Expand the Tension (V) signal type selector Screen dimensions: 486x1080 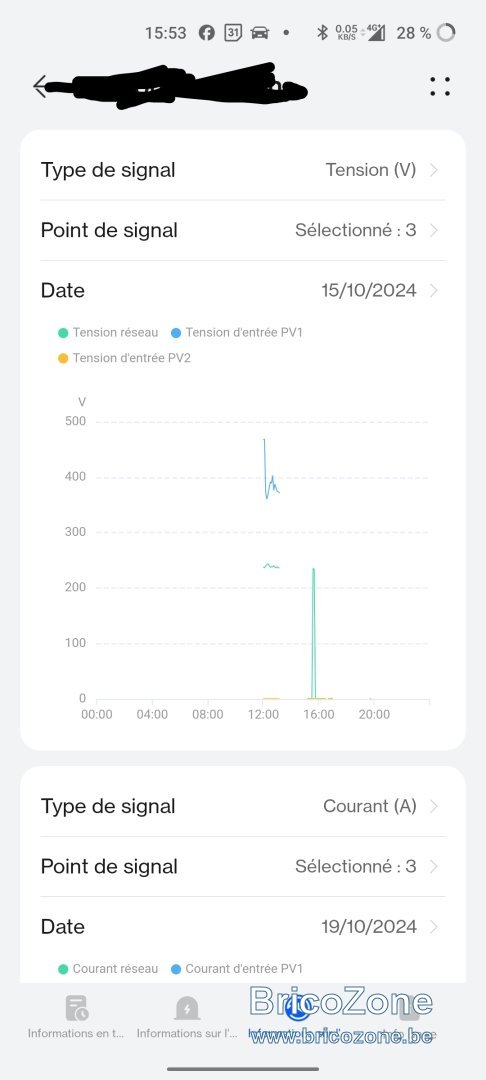coord(243,170)
